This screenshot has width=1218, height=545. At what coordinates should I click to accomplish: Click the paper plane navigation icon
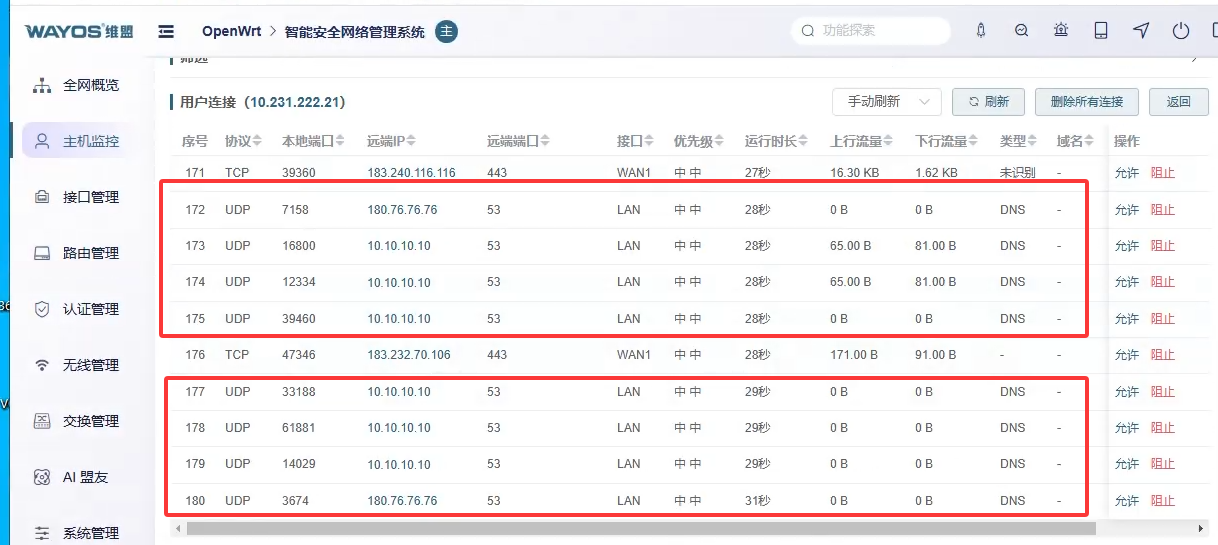[x=1141, y=31]
